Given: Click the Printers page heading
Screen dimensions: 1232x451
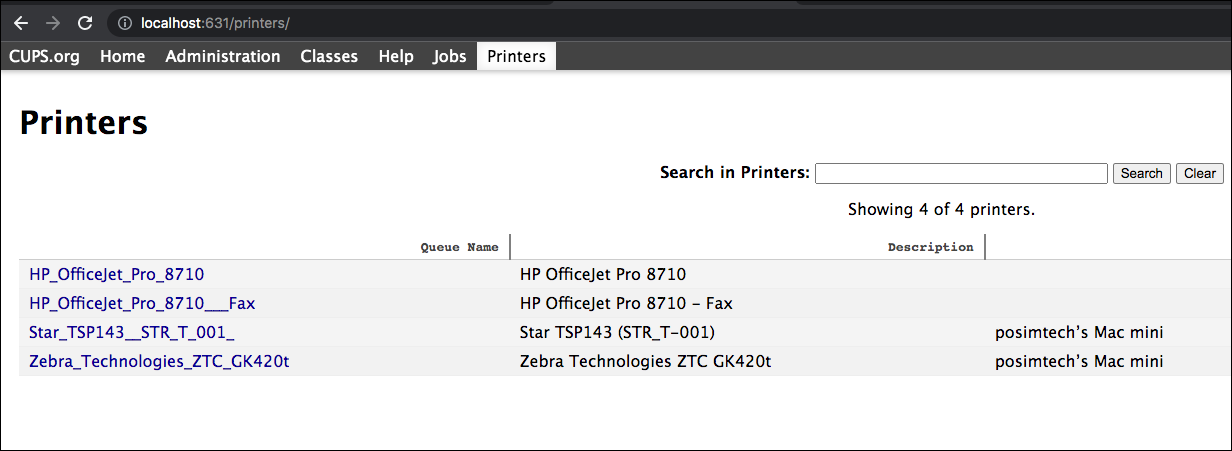Looking at the screenshot, I should [84, 123].
